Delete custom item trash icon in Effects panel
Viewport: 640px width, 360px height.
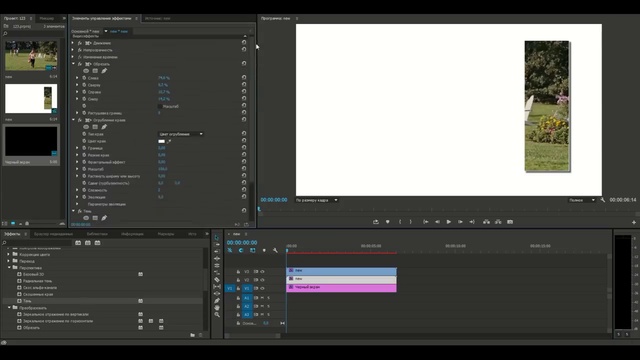(x=200, y=335)
